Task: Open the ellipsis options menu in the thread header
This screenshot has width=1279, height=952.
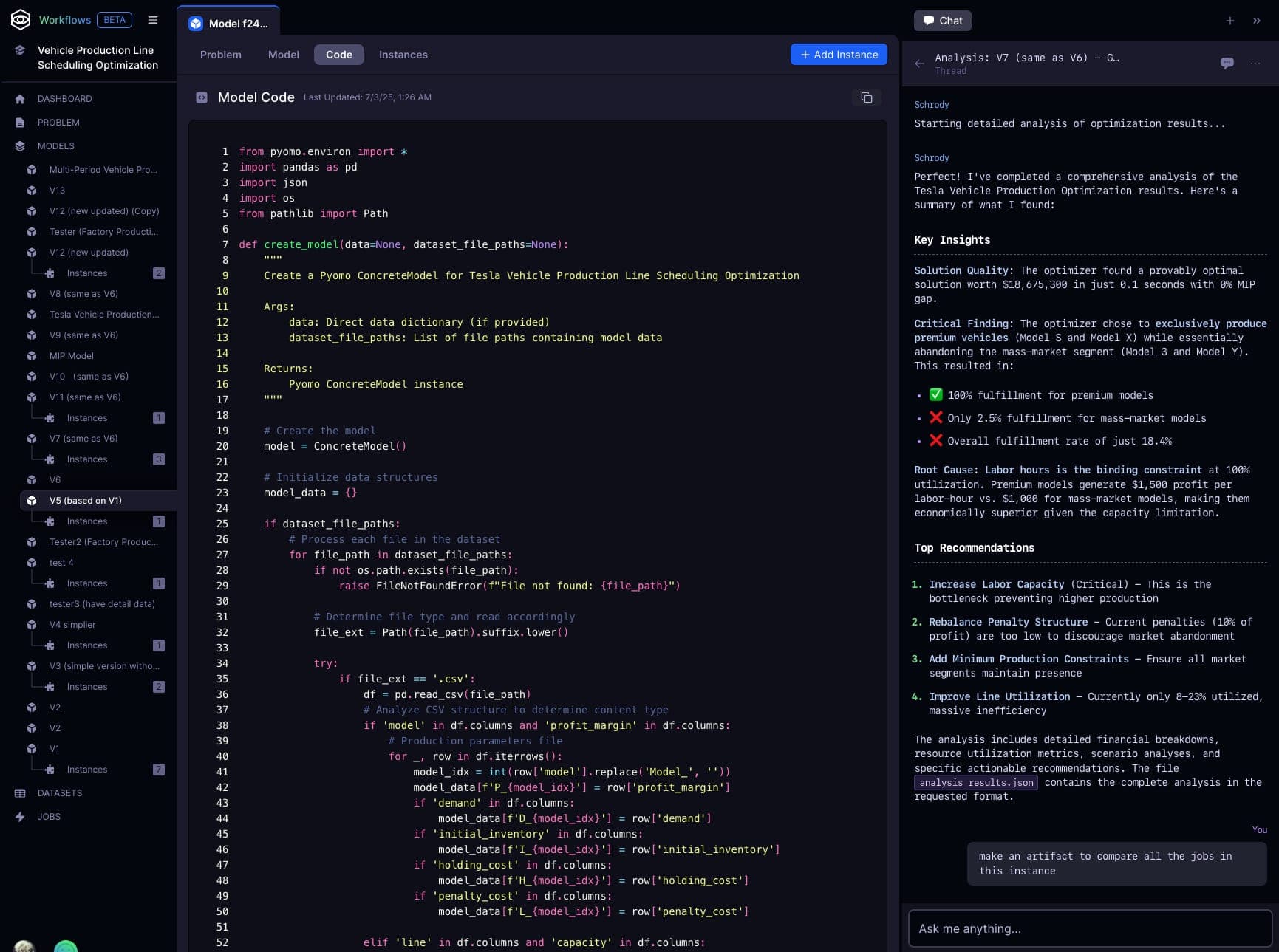Action: pyautogui.click(x=1255, y=64)
